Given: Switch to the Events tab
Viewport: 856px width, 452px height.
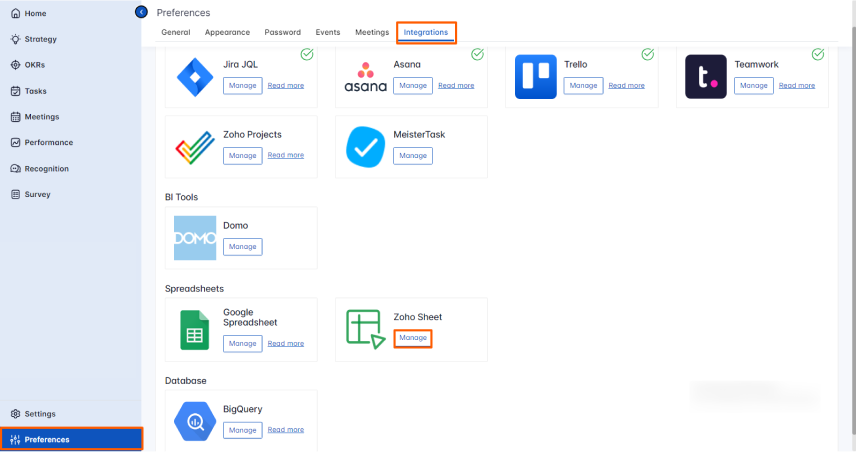Looking at the screenshot, I should tap(328, 32).
